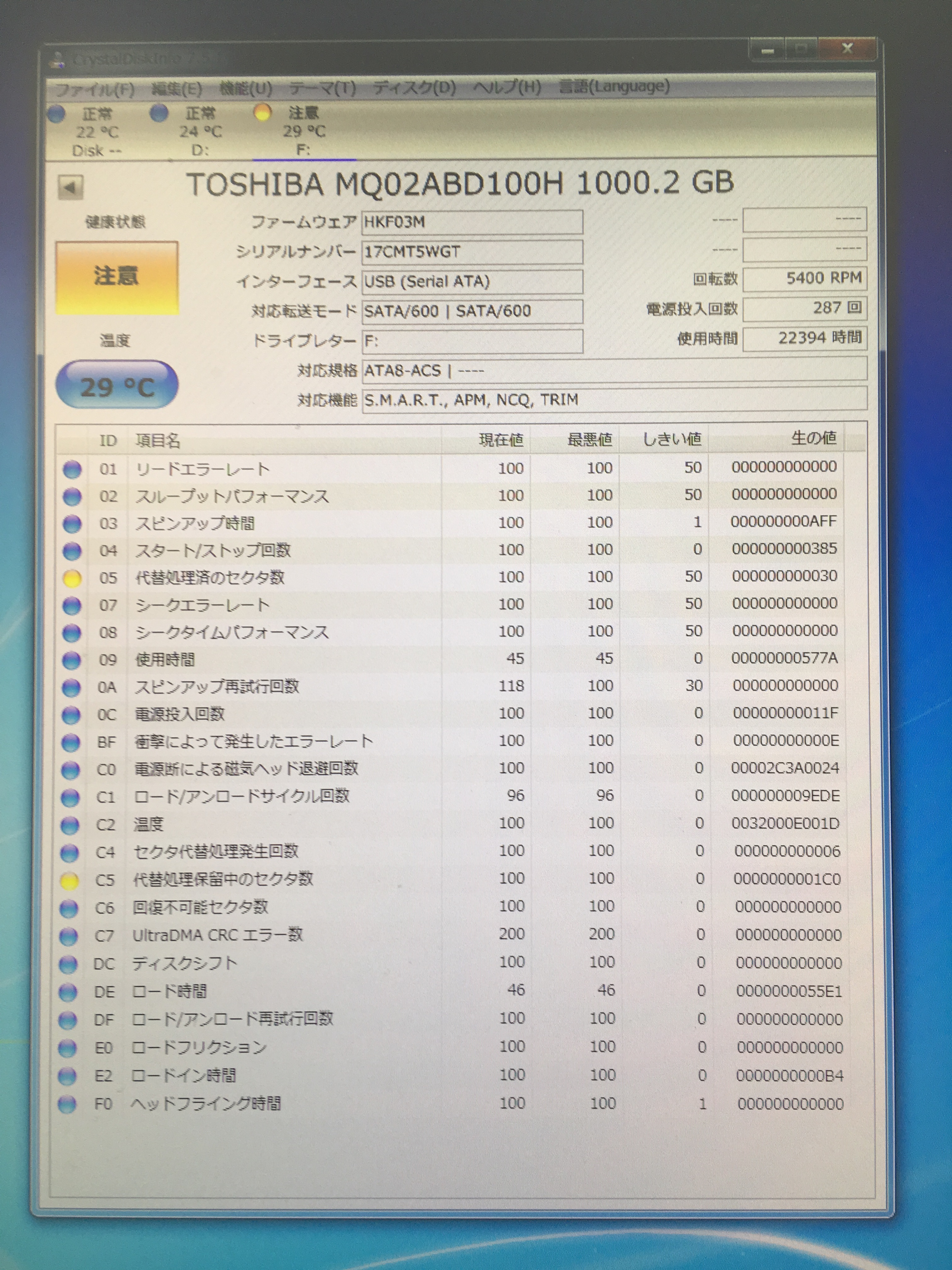Click the status icon for row 04 スタート/ストップ回数
The image size is (952, 1270).
[72, 551]
